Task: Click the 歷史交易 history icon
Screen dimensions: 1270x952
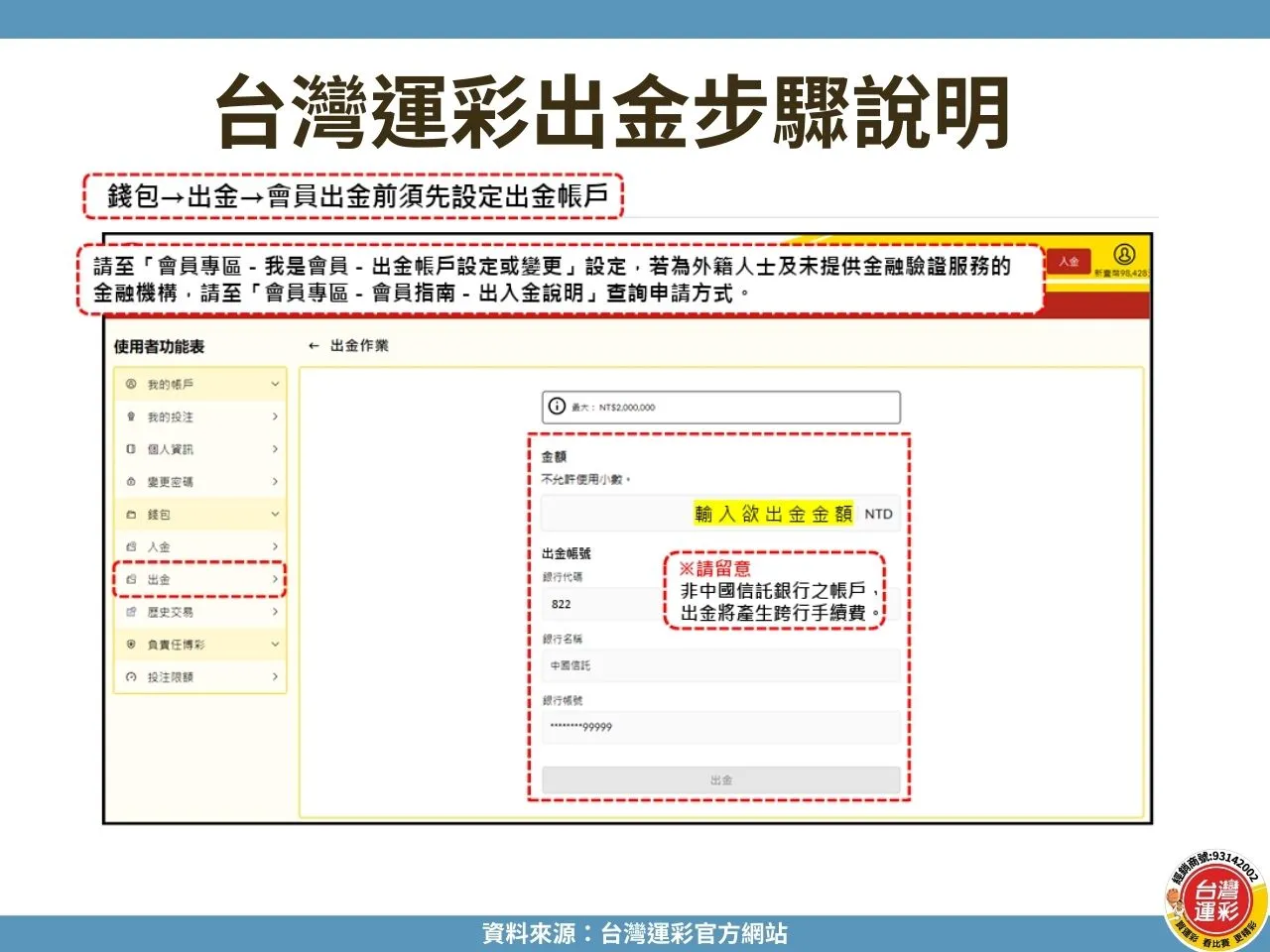Action: click(131, 612)
